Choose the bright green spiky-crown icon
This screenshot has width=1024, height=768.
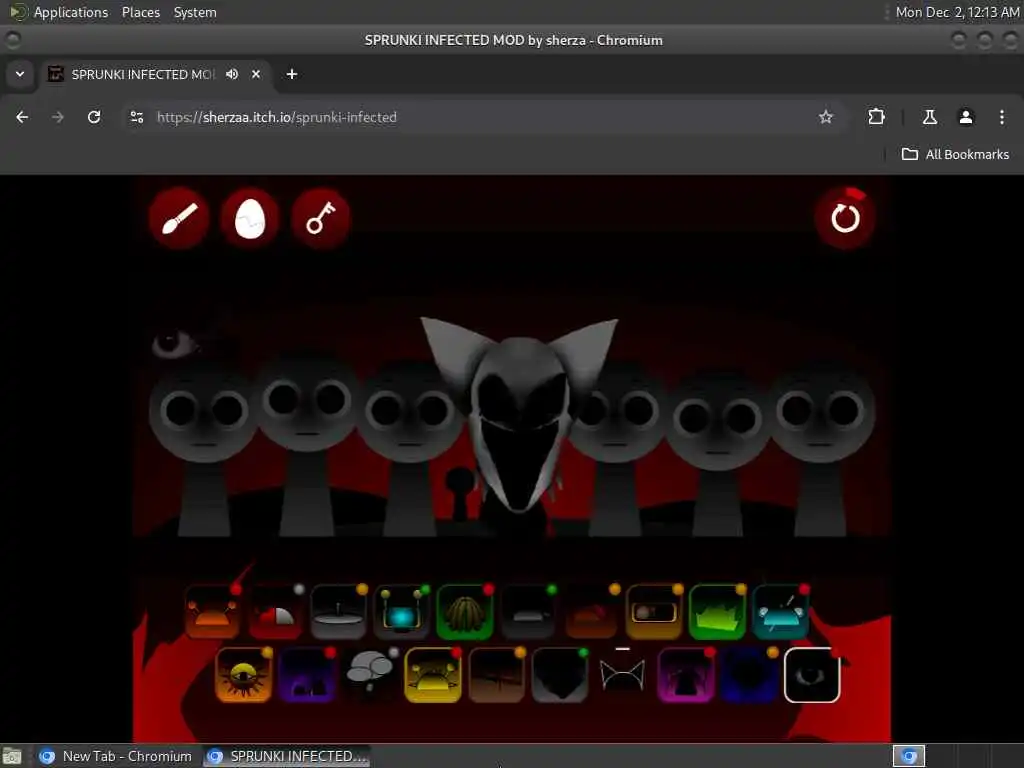[x=717, y=612]
